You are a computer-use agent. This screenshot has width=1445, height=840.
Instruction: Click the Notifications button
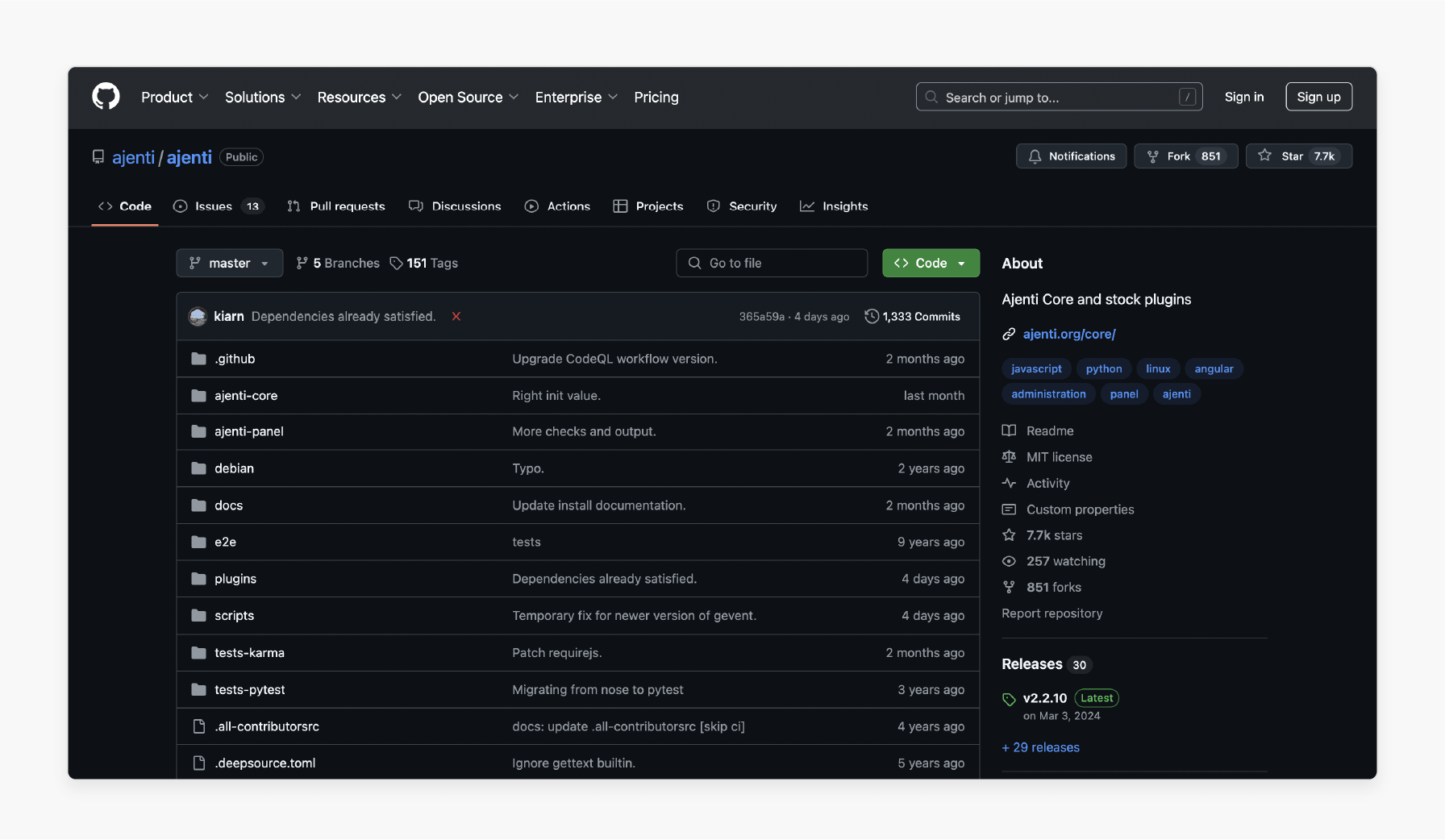1072,156
